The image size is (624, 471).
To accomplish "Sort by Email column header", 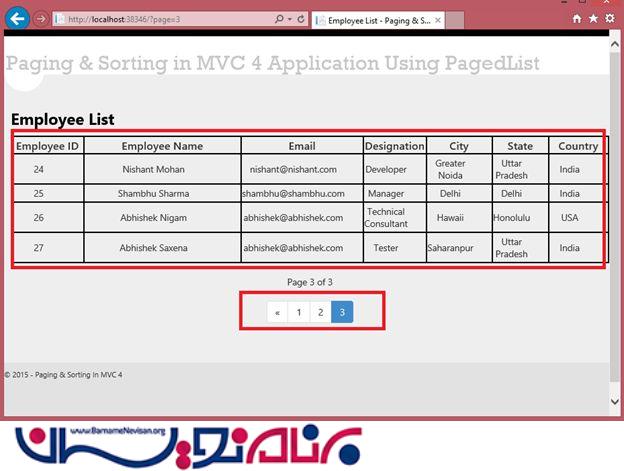I will 302,146.
